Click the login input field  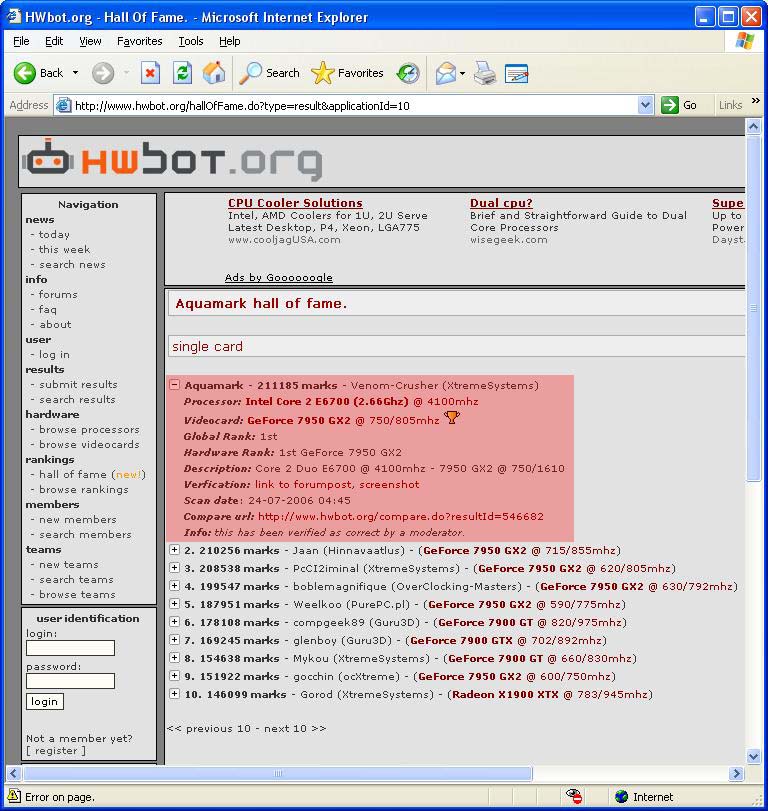pos(70,648)
